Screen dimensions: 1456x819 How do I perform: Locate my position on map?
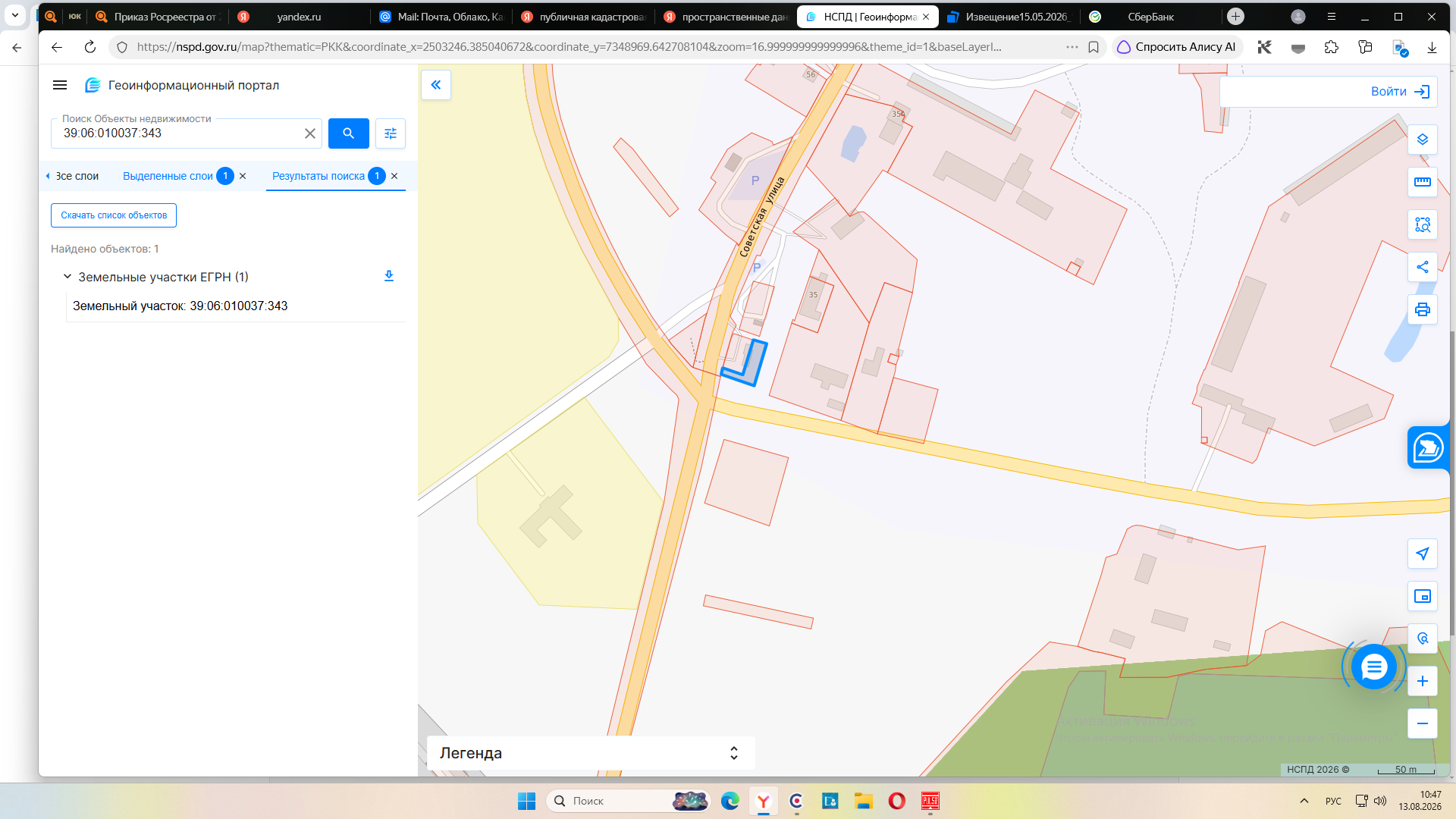click(1423, 554)
